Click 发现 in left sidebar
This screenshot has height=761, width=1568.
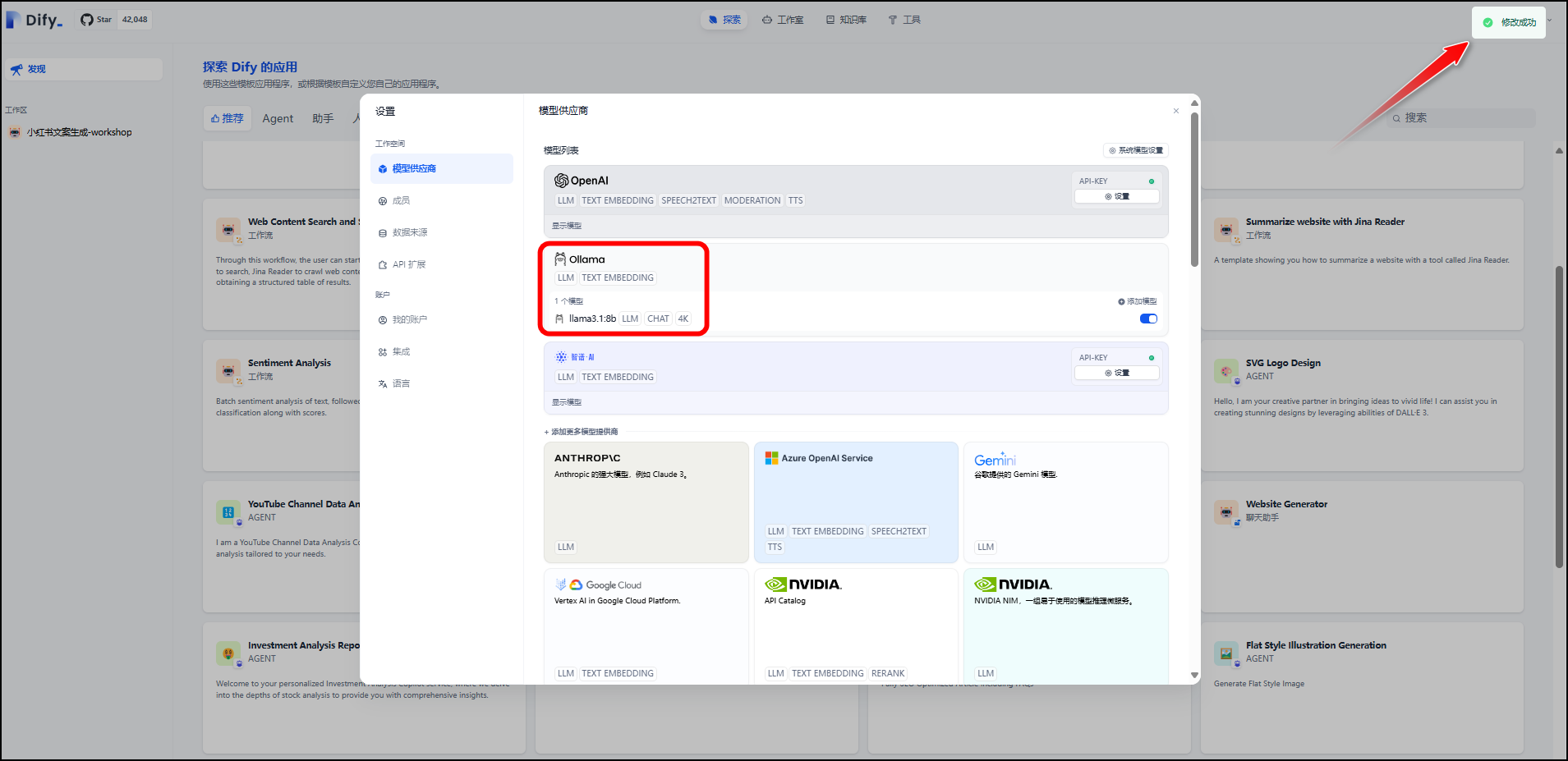tap(83, 69)
